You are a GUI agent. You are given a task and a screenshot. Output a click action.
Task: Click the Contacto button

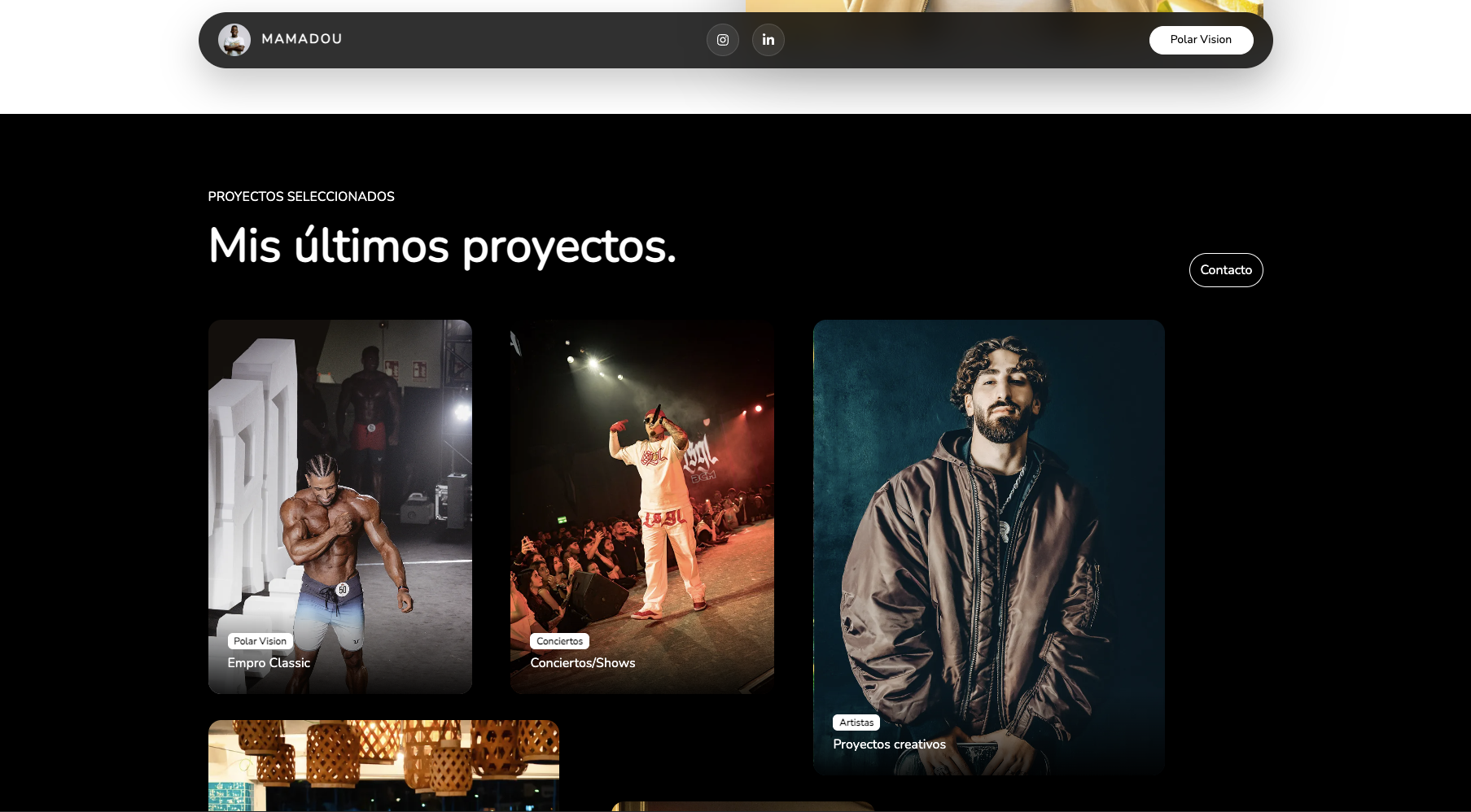click(1226, 270)
